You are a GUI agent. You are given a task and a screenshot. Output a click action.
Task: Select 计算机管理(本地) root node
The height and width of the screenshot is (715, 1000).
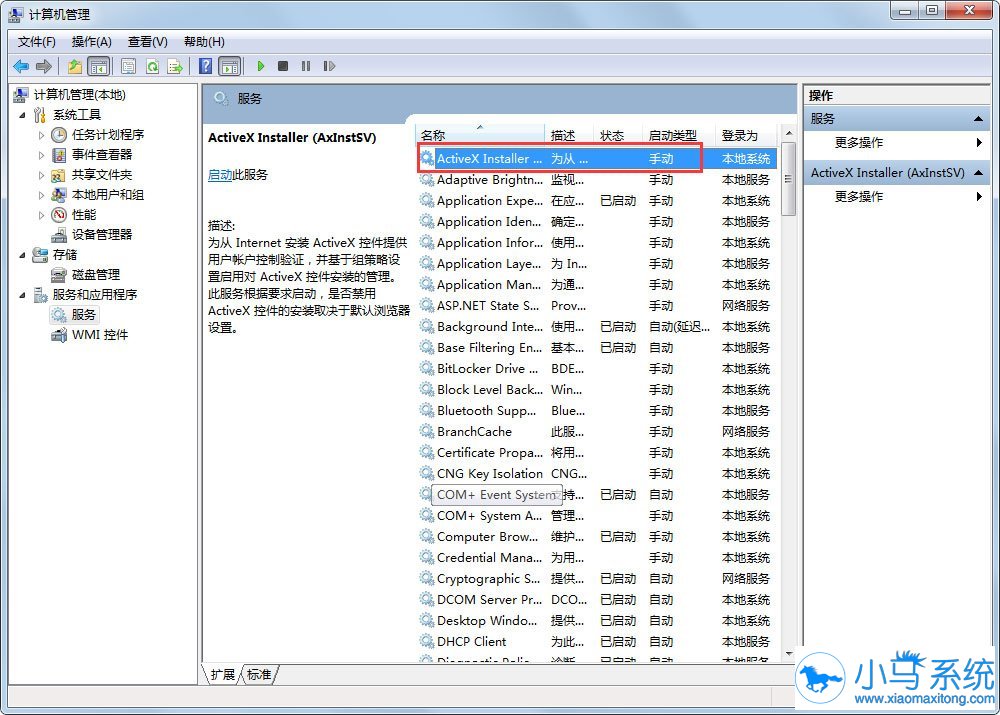pyautogui.click(x=80, y=95)
